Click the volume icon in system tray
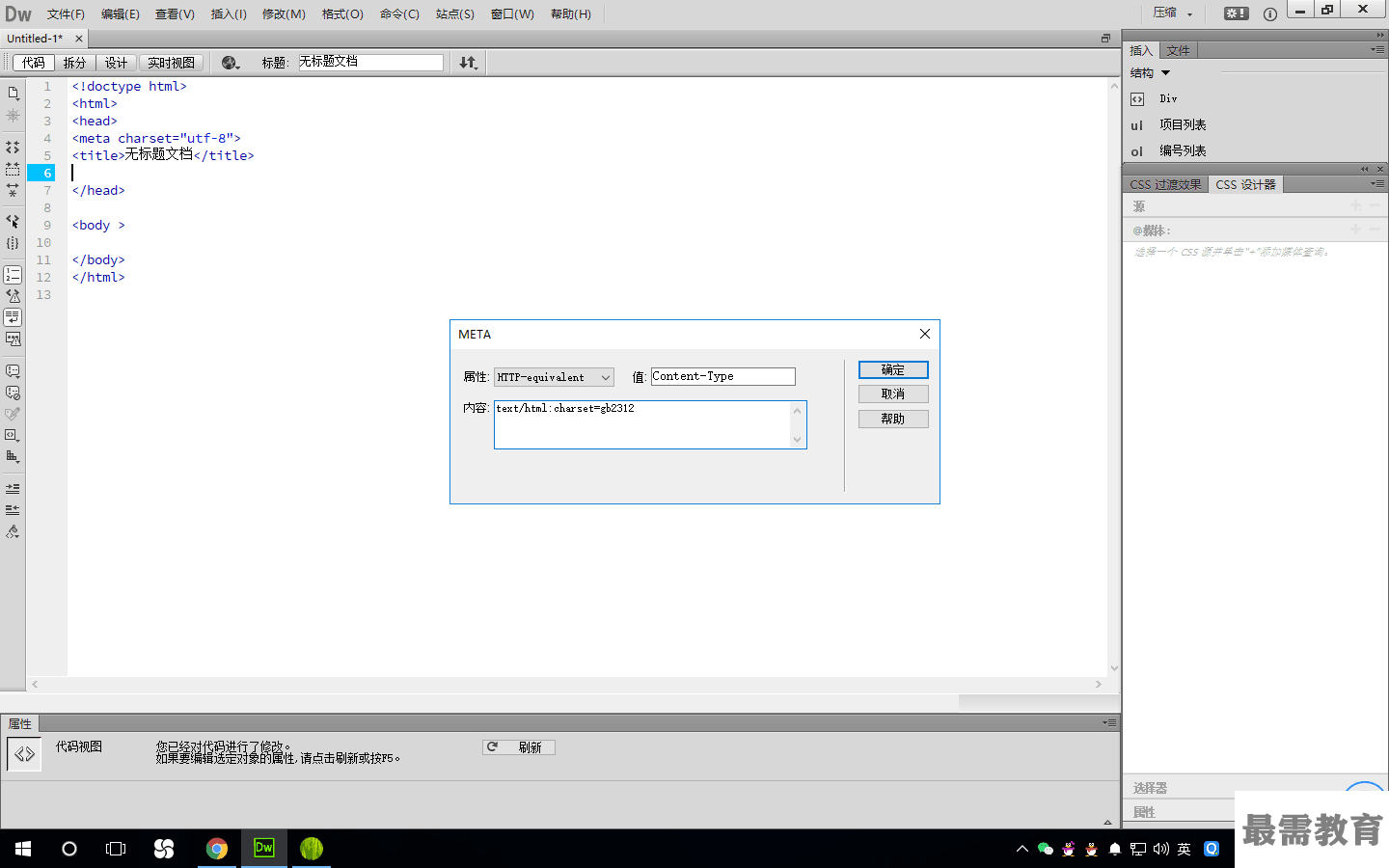This screenshot has width=1389, height=868. 1160,849
